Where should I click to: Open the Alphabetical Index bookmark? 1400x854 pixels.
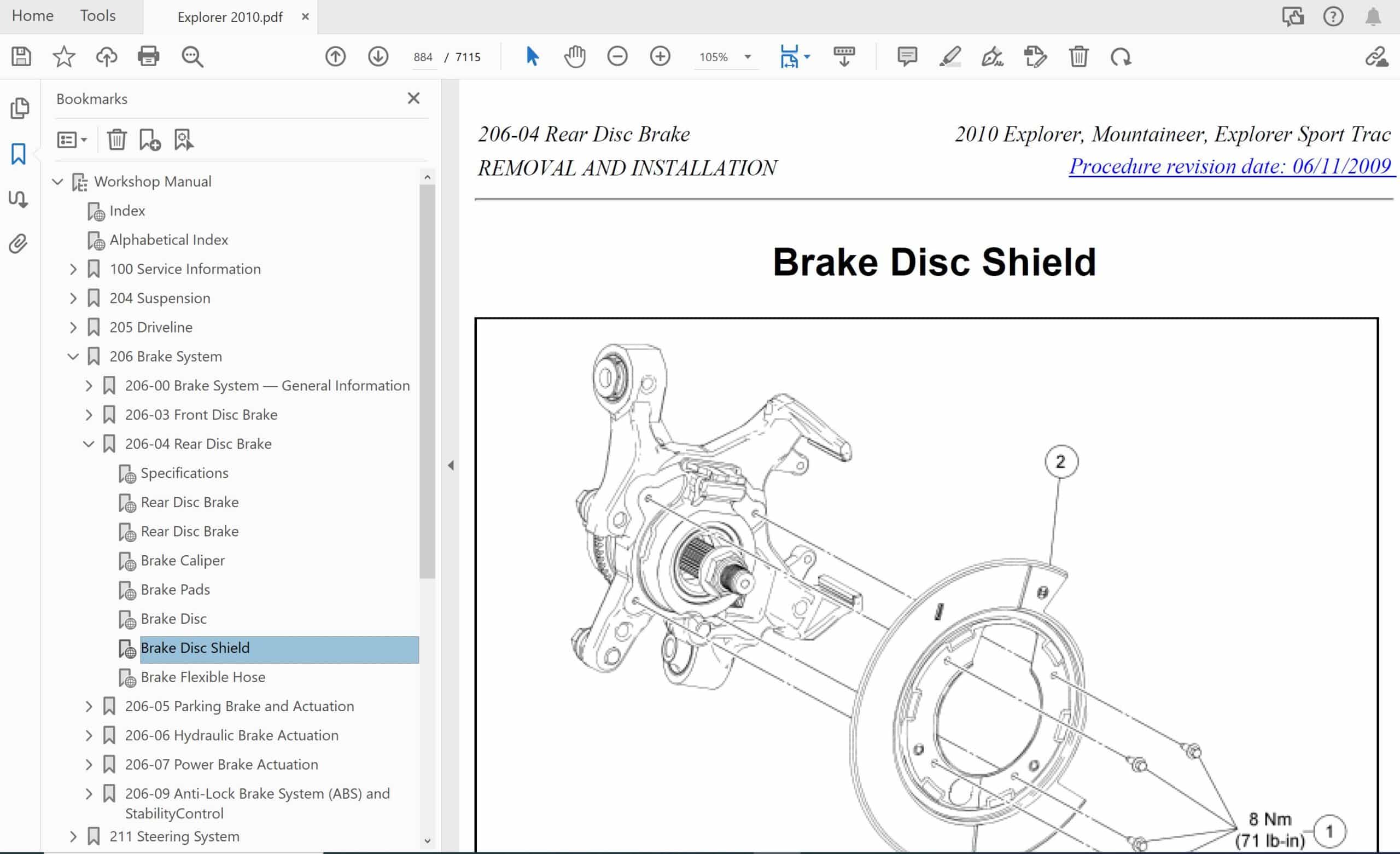click(169, 240)
